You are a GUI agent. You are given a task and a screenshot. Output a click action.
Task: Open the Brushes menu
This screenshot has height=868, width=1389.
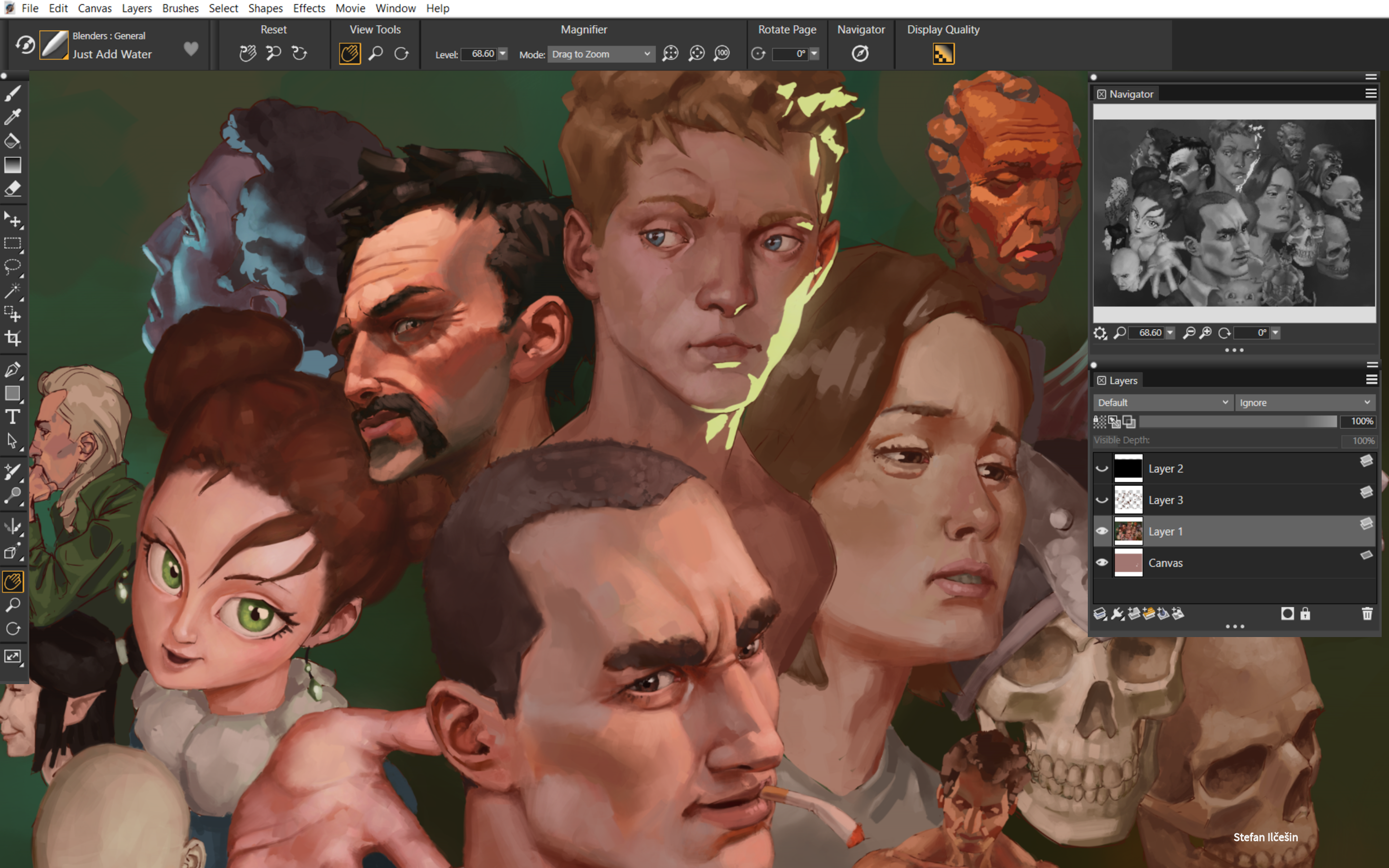pos(179,8)
